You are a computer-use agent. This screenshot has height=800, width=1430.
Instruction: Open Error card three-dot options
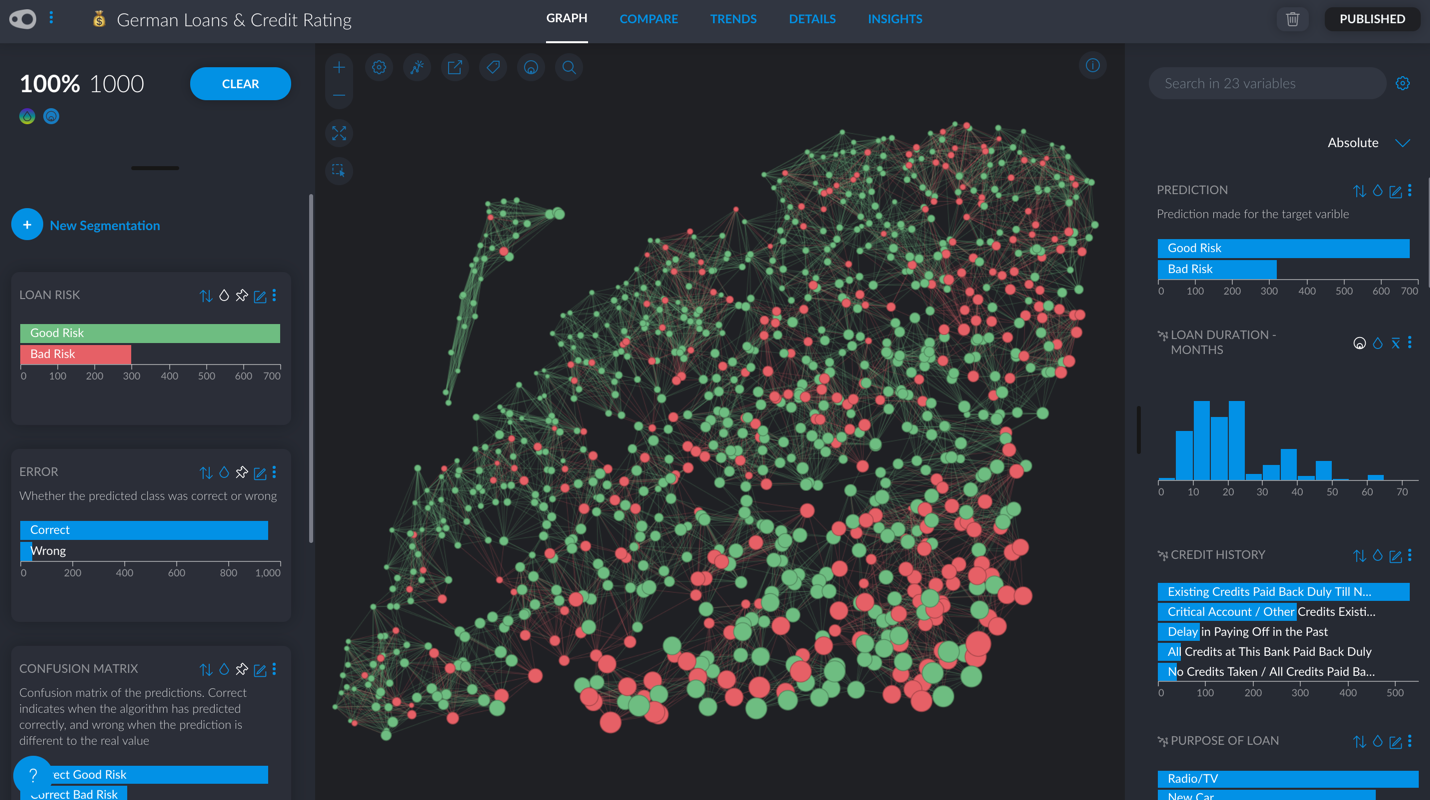274,473
